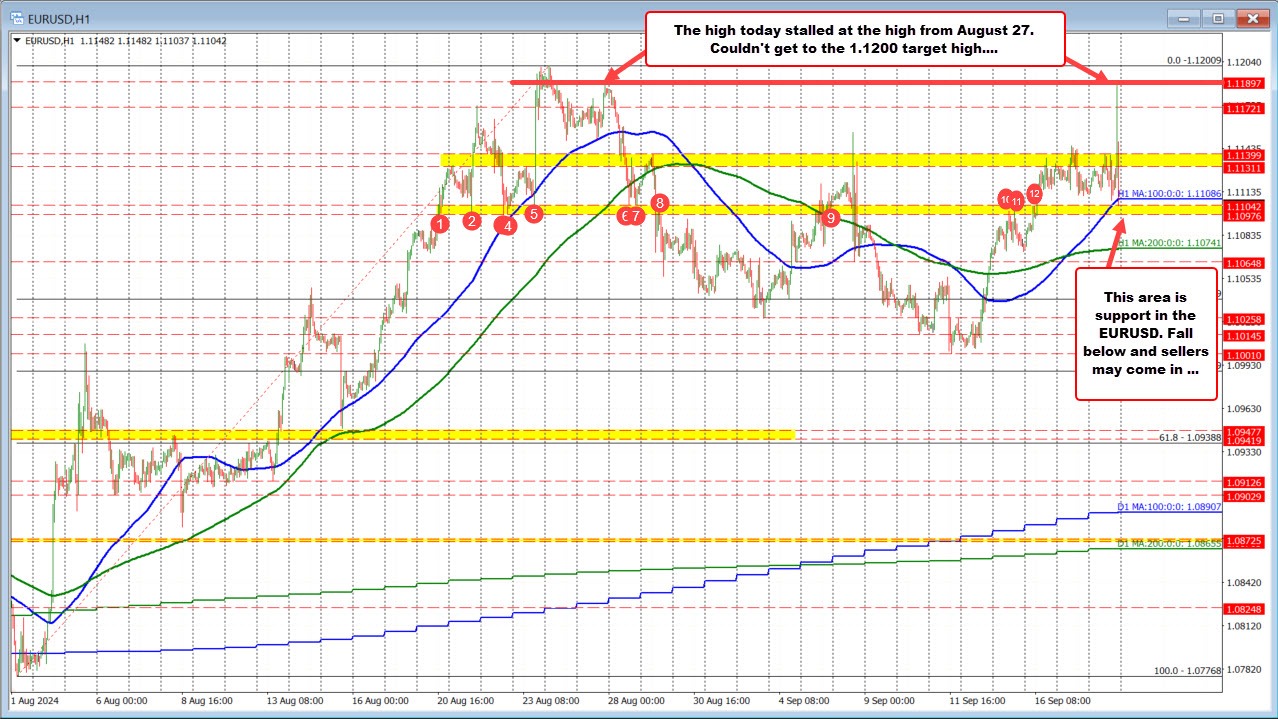Click the chart symbol icon in the title bar

tap(16, 17)
